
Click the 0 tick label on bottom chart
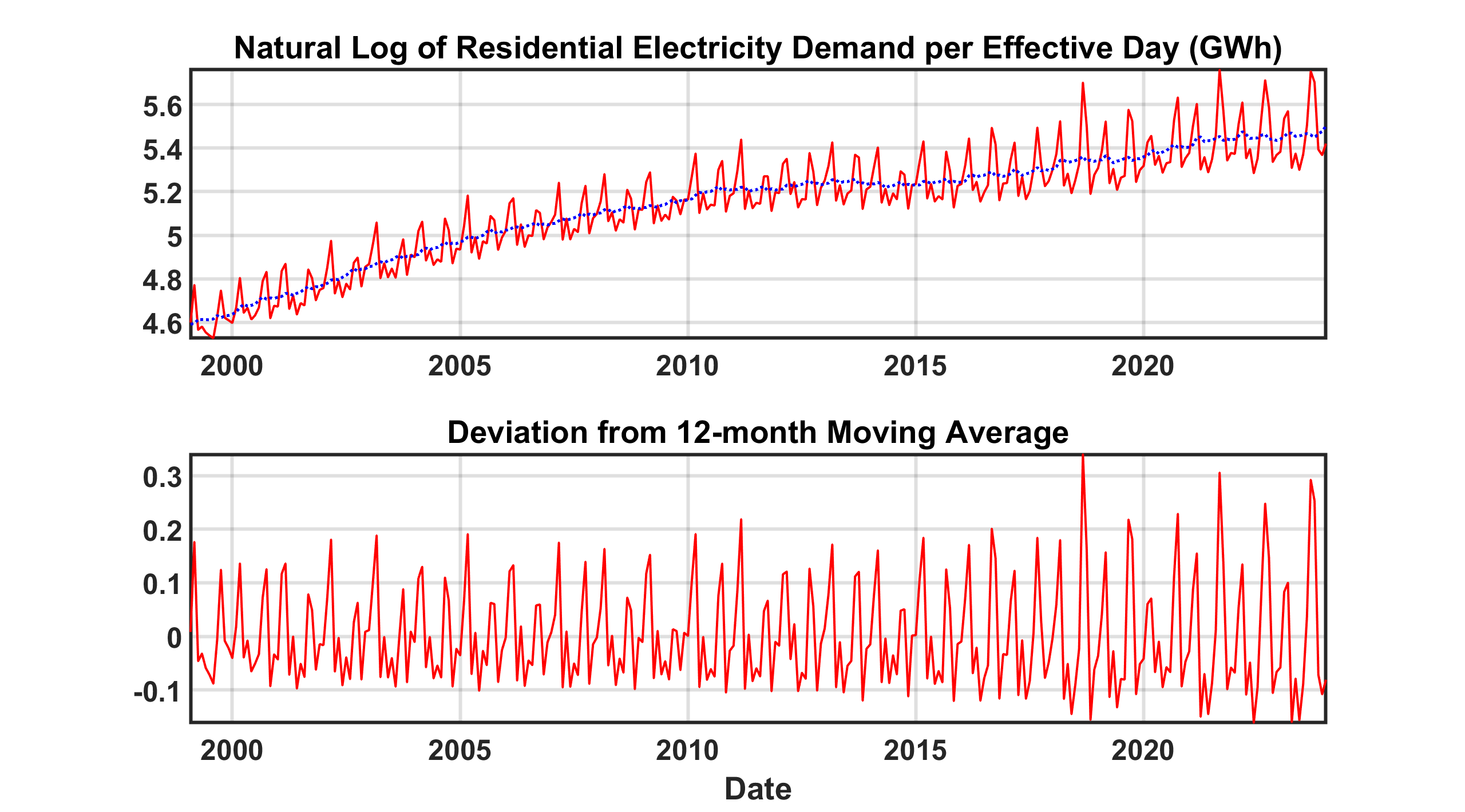pos(175,638)
